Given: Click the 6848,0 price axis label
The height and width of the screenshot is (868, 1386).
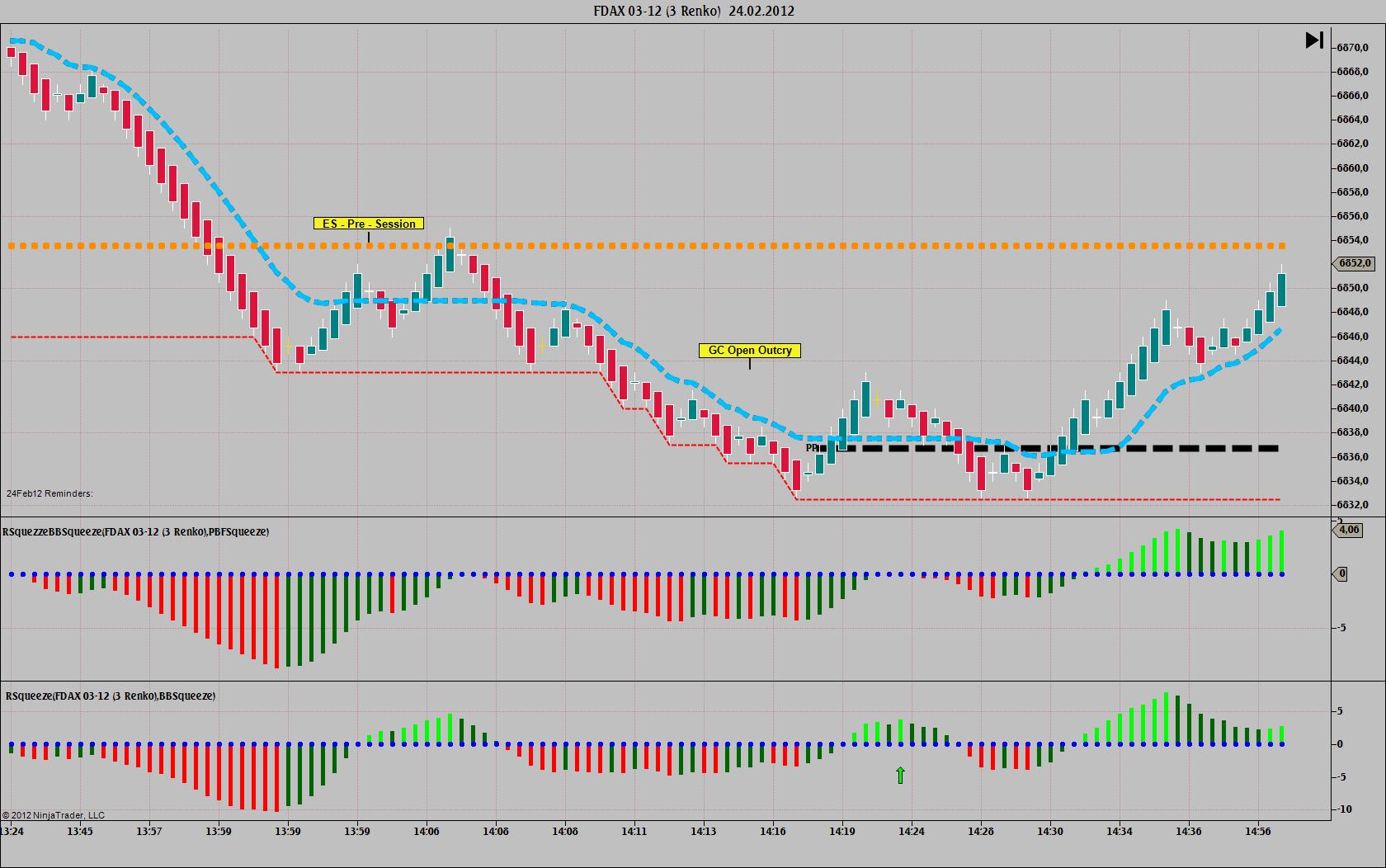Looking at the screenshot, I should pyautogui.click(x=1352, y=312).
